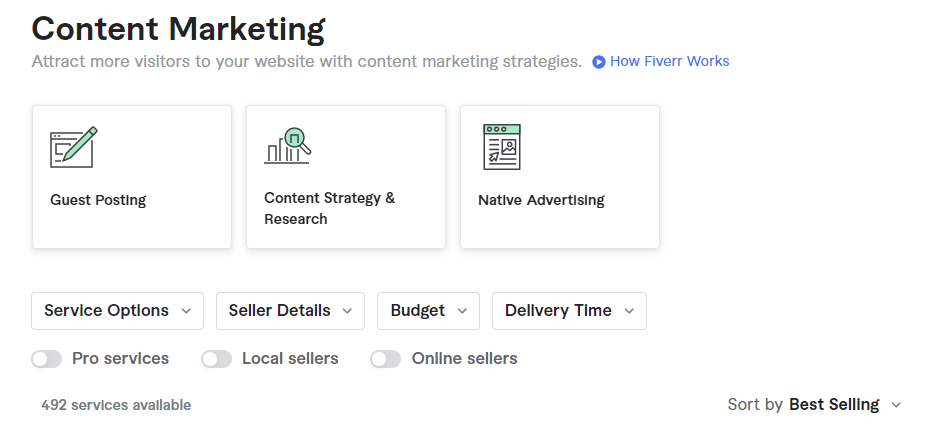This screenshot has height=441, width=927.
Task: Click the play icon beside How Fiverr Works
Action: pos(599,61)
